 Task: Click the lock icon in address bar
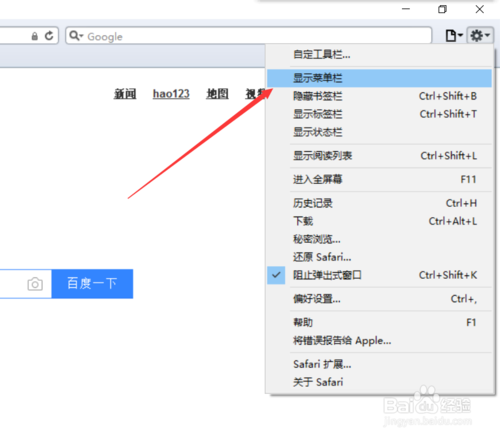coord(35,36)
